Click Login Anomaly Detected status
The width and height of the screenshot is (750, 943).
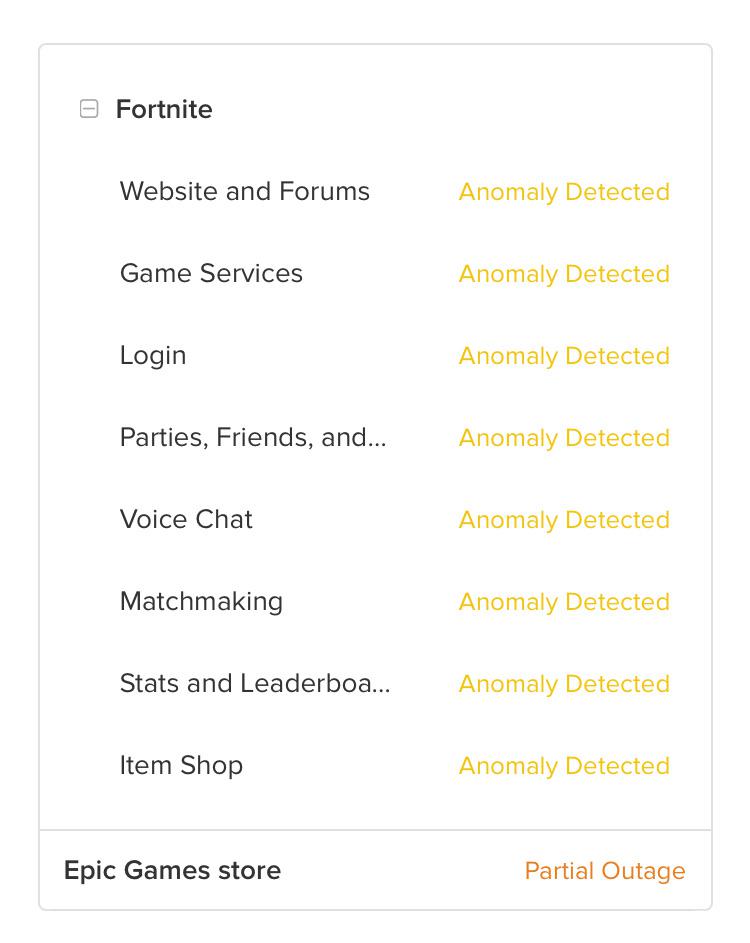coord(564,356)
